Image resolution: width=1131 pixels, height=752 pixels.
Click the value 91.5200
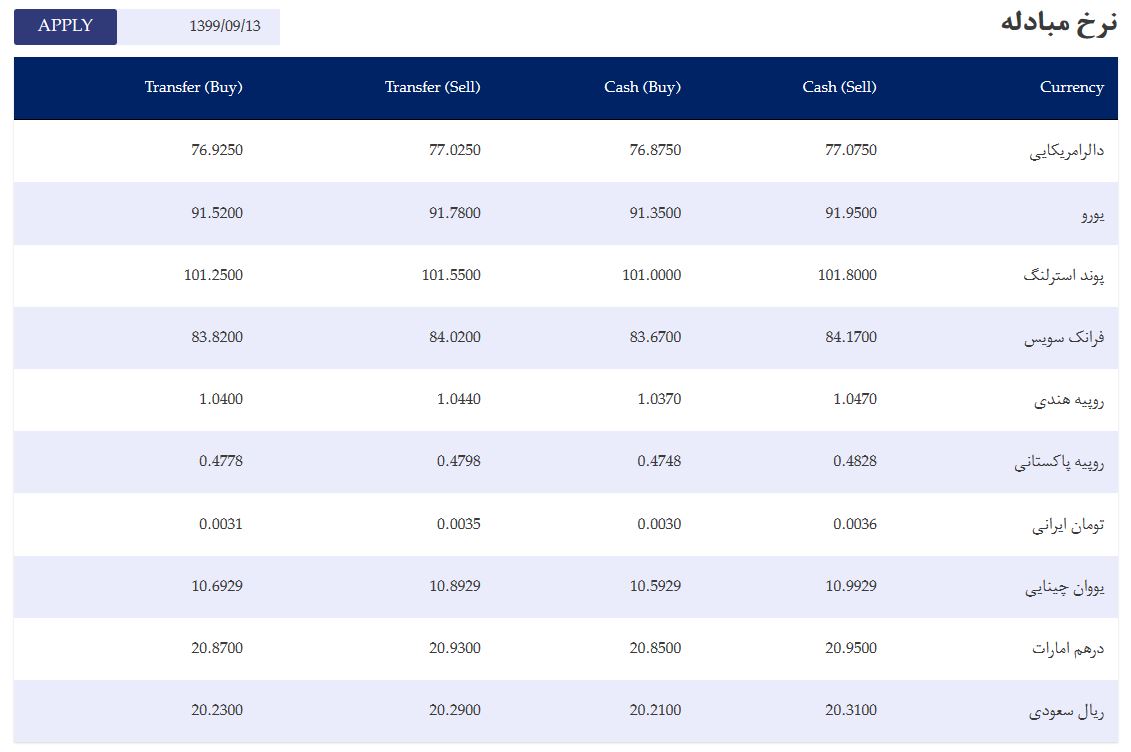(x=217, y=213)
